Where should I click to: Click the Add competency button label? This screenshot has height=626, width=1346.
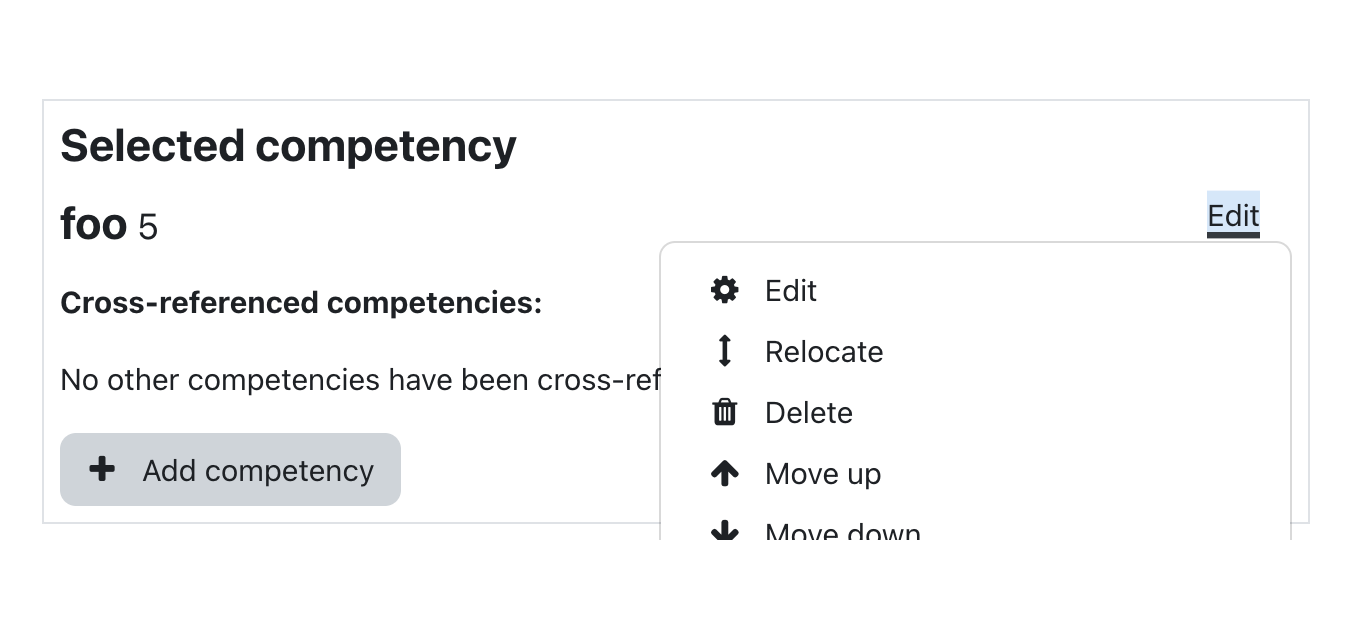click(258, 470)
